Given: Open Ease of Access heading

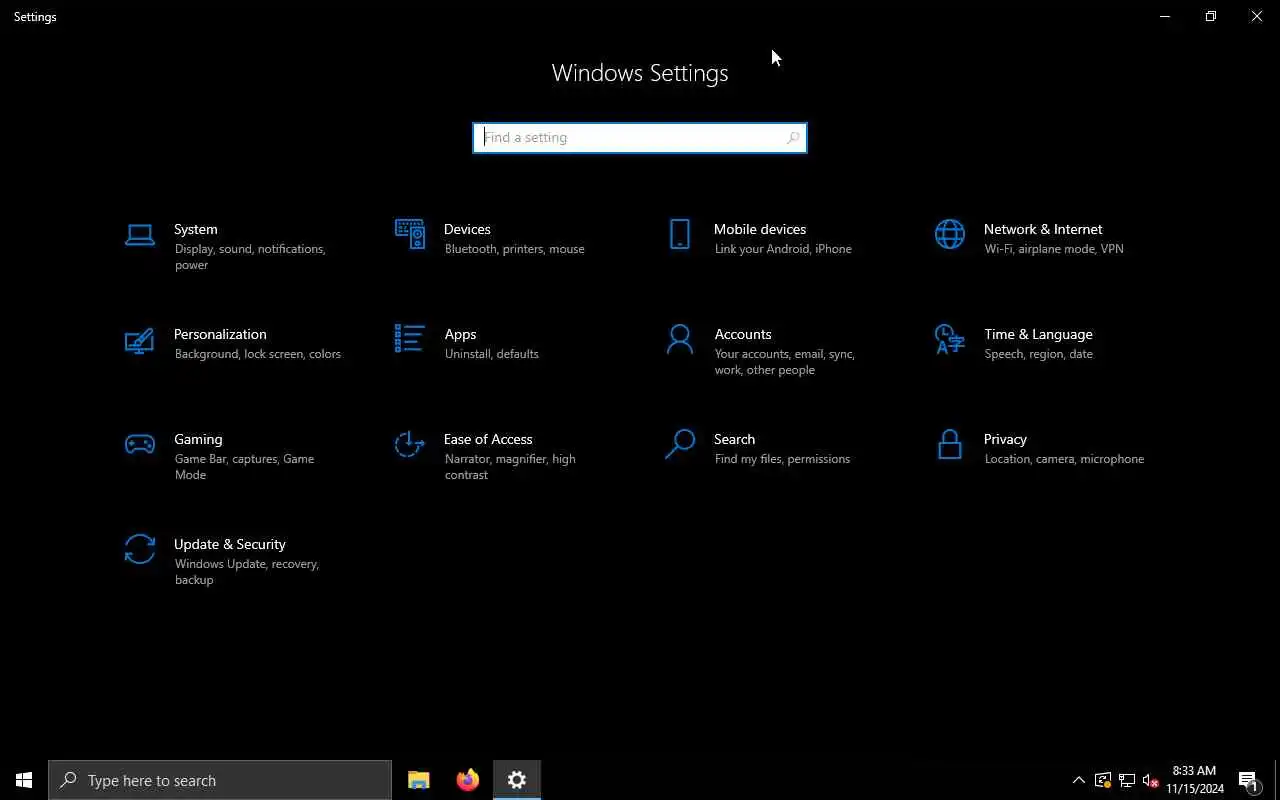Looking at the screenshot, I should pos(488,439).
